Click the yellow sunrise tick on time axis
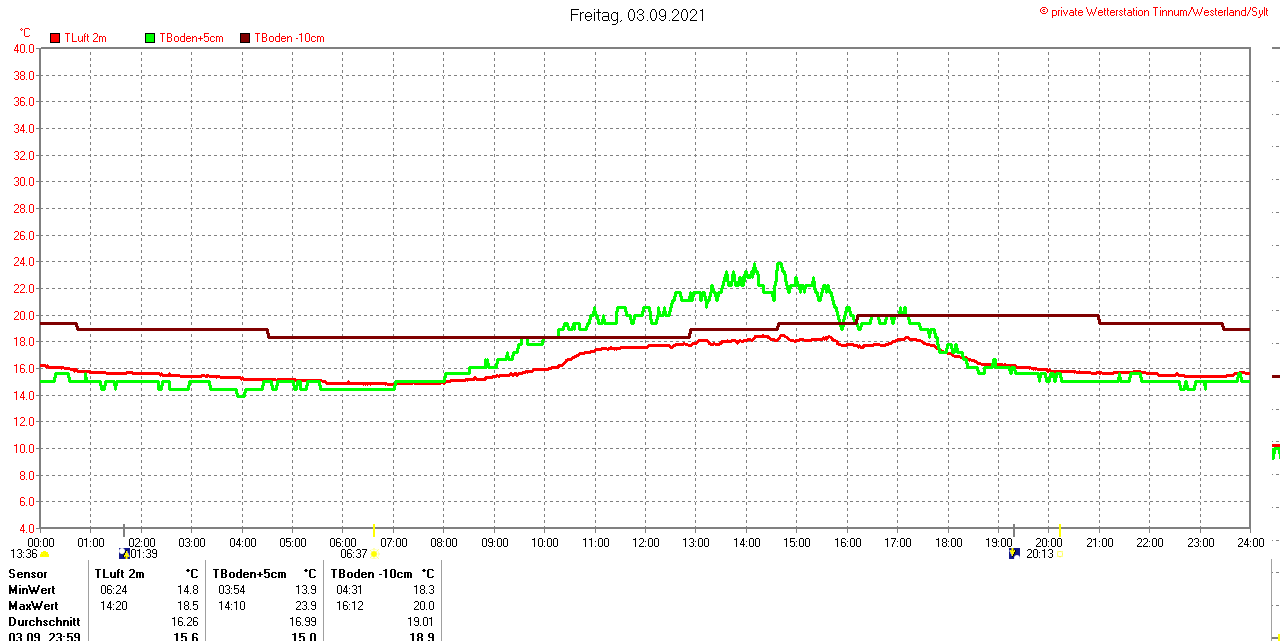Screen dimensions: 1280x641 click(374, 530)
